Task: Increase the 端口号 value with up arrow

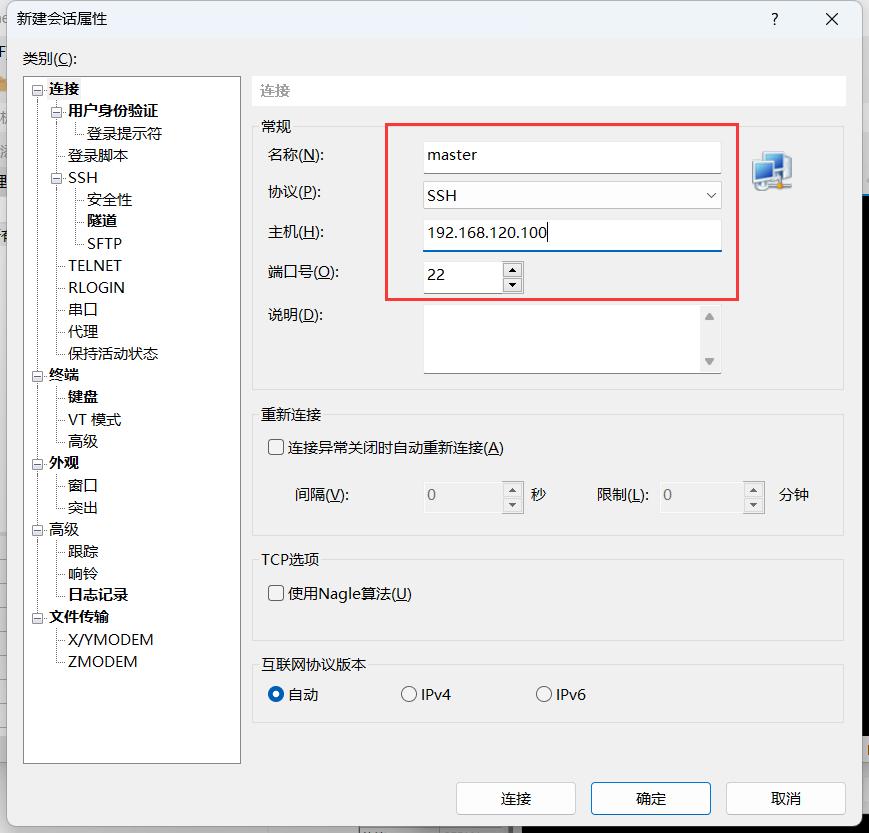Action: [513, 270]
